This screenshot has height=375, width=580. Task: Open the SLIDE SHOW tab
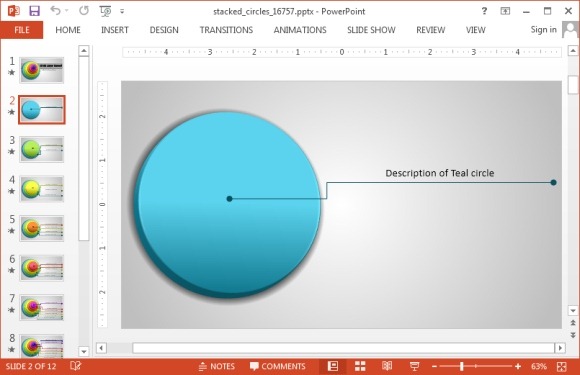point(371,30)
